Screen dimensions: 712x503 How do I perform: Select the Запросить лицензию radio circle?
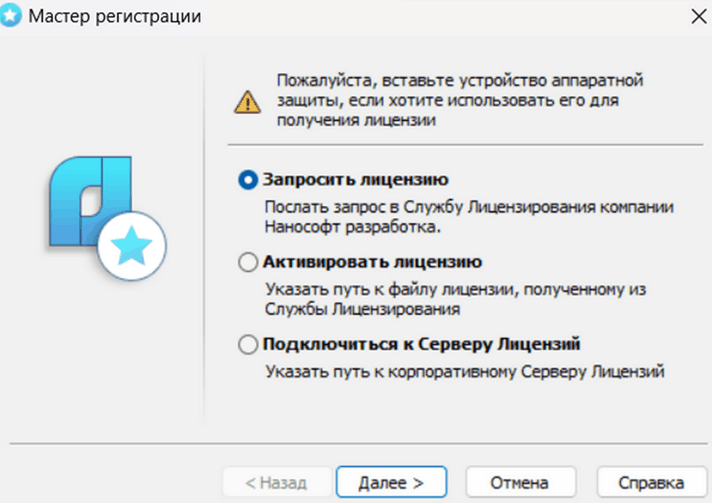point(248,181)
